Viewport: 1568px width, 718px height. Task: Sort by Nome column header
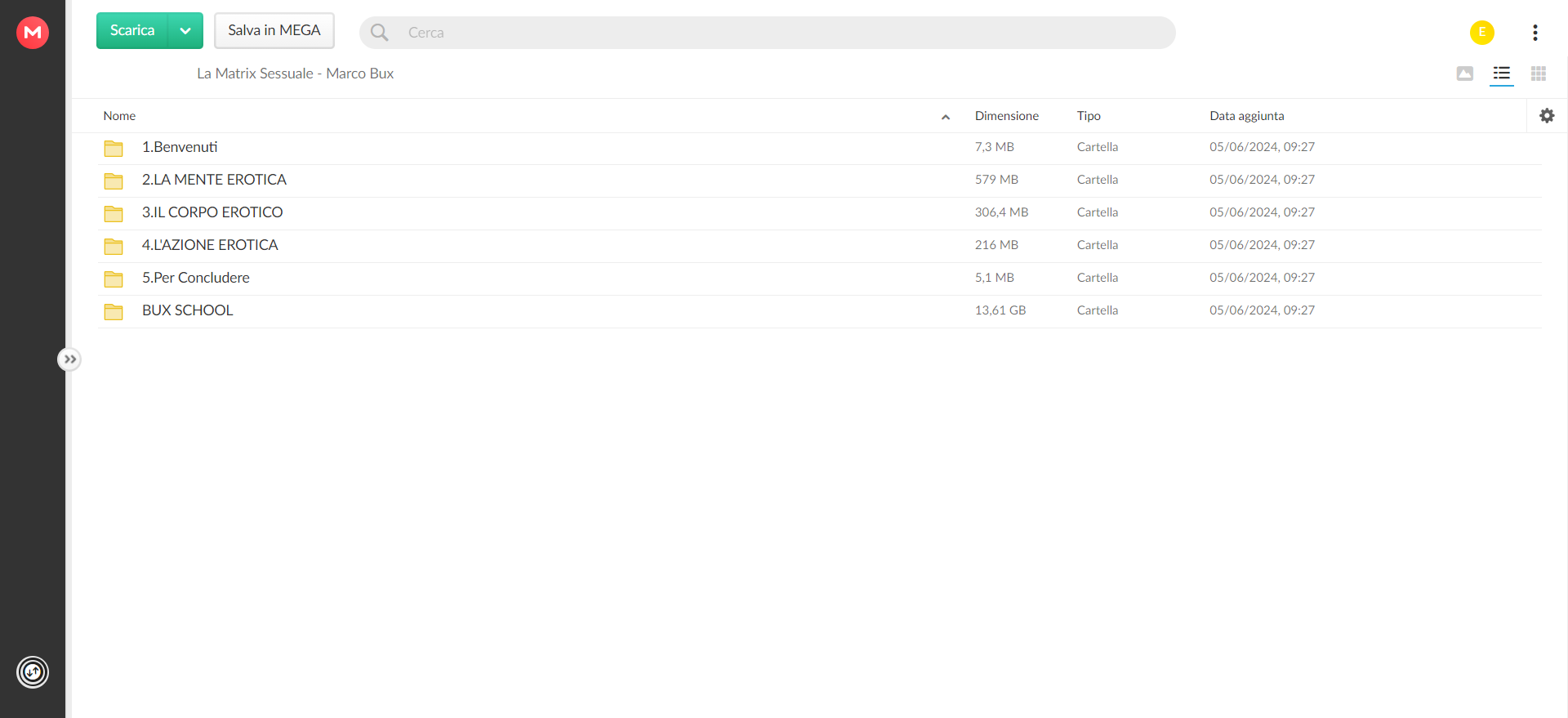[x=119, y=116]
